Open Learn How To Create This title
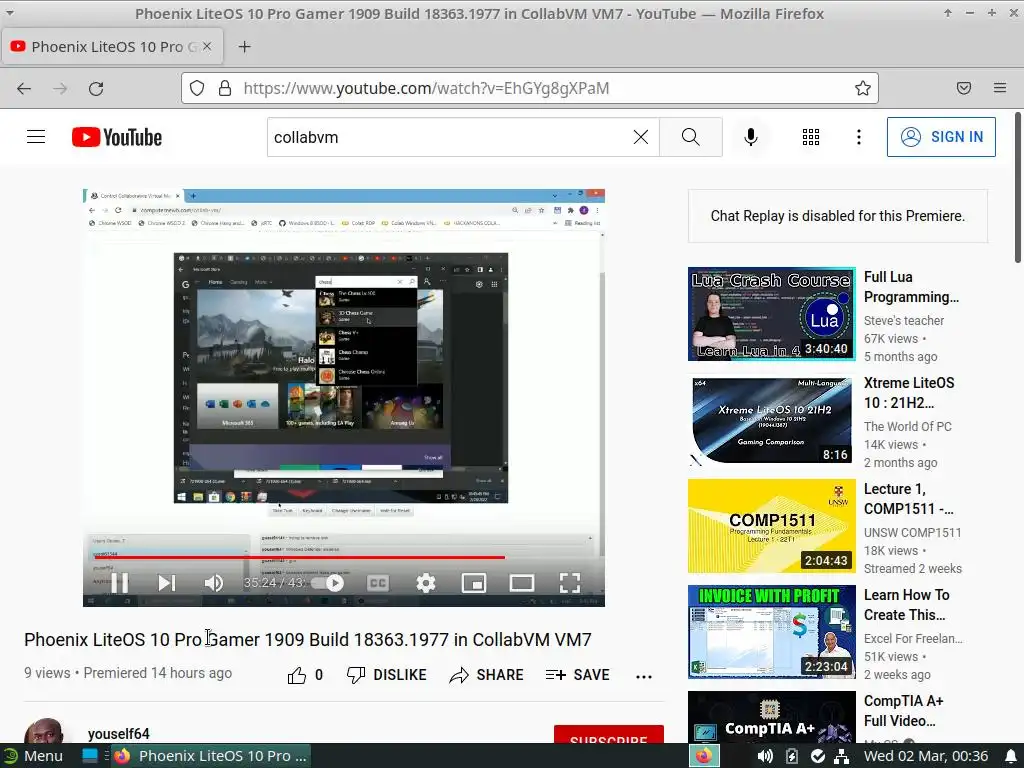The image size is (1024, 768). tap(906, 605)
